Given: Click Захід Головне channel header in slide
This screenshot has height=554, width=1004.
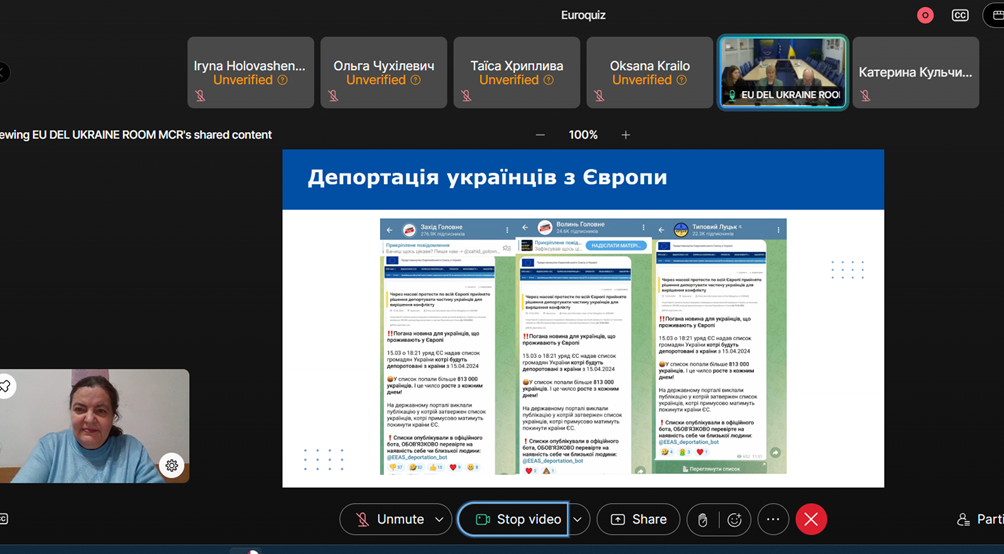Looking at the screenshot, I should coord(448,229).
